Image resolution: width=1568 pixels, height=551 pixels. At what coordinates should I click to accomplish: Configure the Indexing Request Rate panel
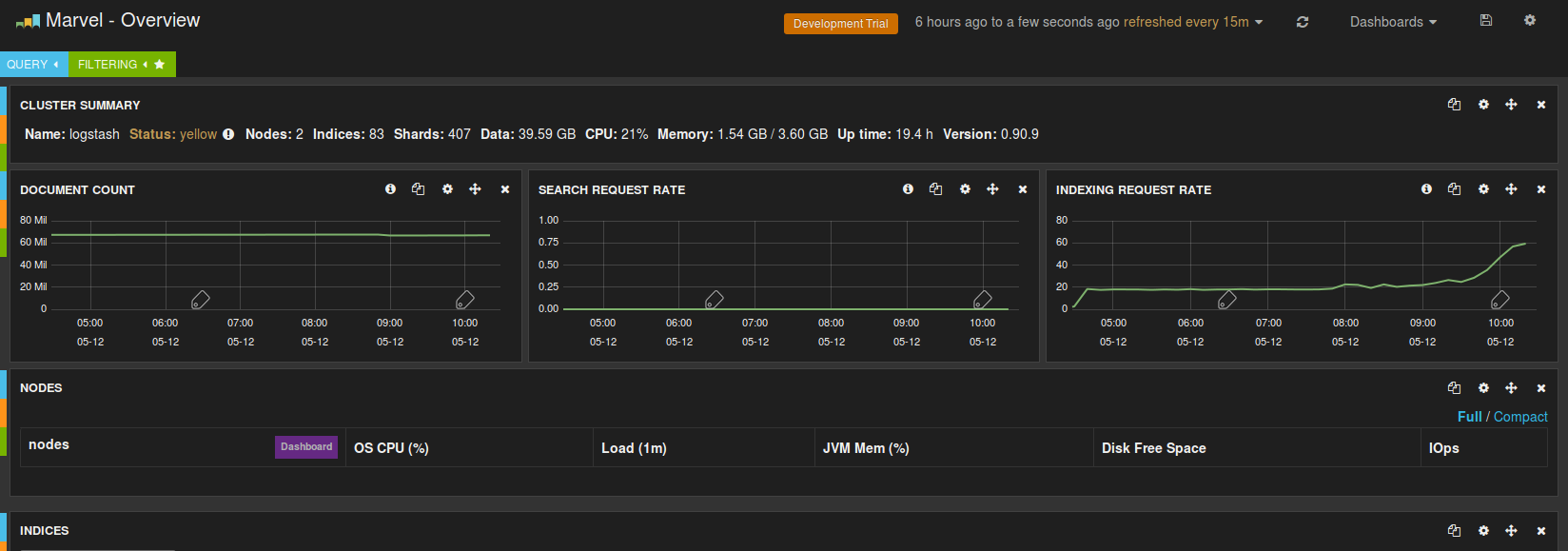1483,189
